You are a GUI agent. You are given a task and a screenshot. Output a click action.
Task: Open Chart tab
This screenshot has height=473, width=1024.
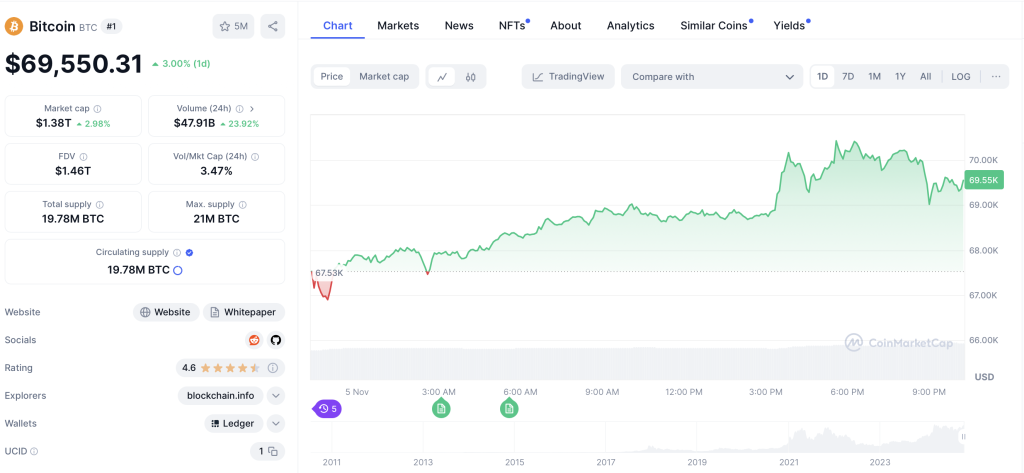coord(338,25)
